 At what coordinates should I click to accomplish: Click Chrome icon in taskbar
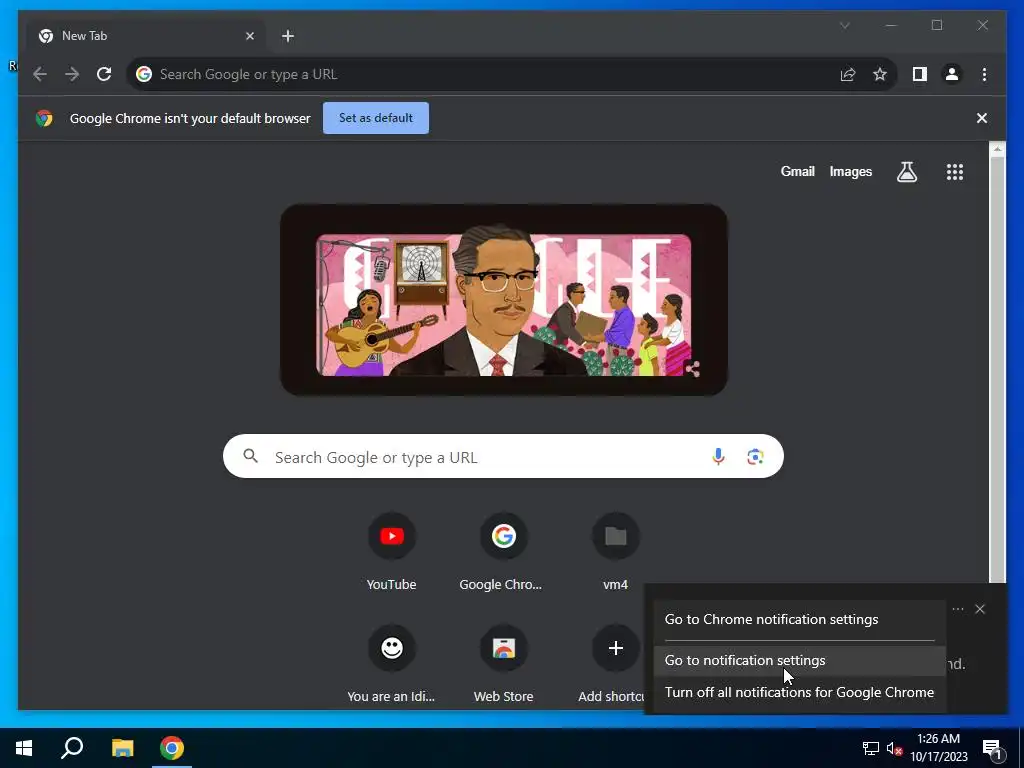(172, 748)
